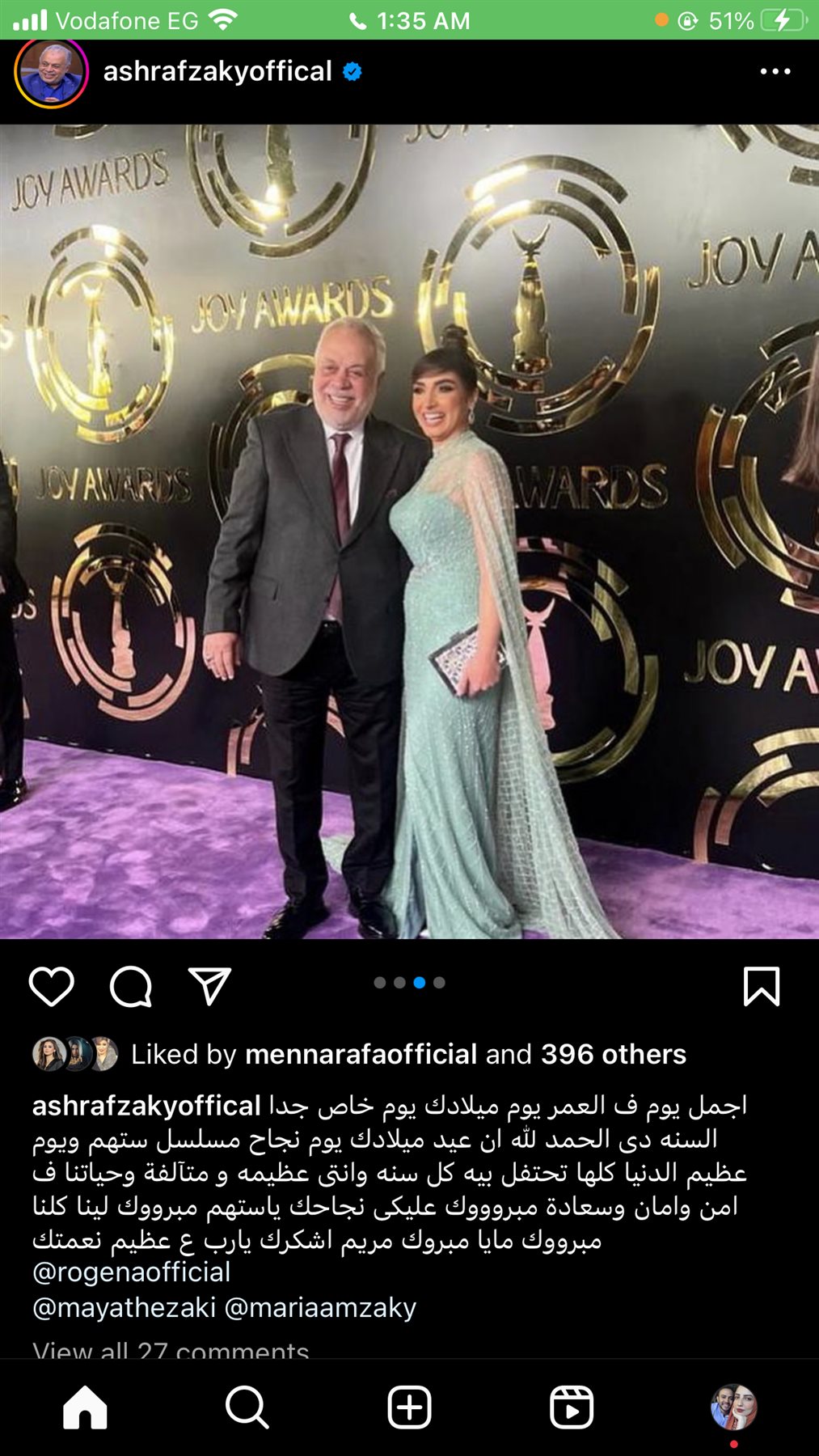Expand View all 27 comments
The height and width of the screenshot is (1456, 819).
(171, 1349)
